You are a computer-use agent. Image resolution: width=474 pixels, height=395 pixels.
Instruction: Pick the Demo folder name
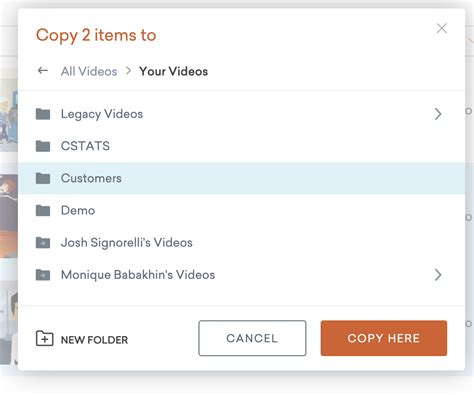click(78, 210)
